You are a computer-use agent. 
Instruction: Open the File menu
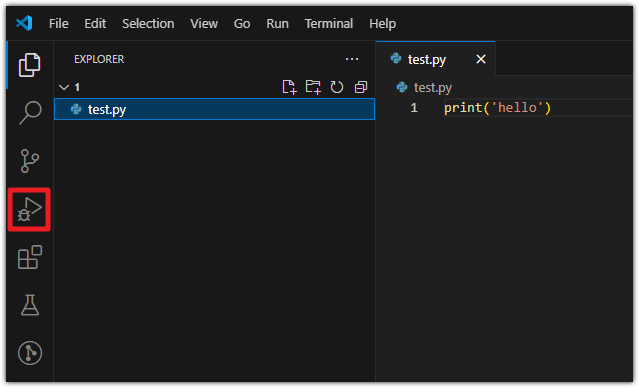pos(59,24)
